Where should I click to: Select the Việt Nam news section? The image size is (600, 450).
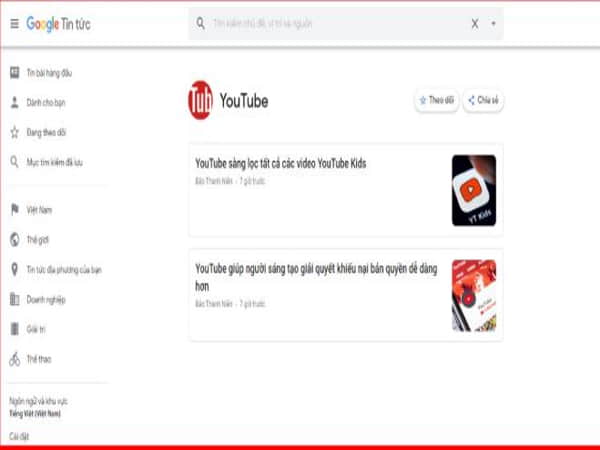point(39,210)
